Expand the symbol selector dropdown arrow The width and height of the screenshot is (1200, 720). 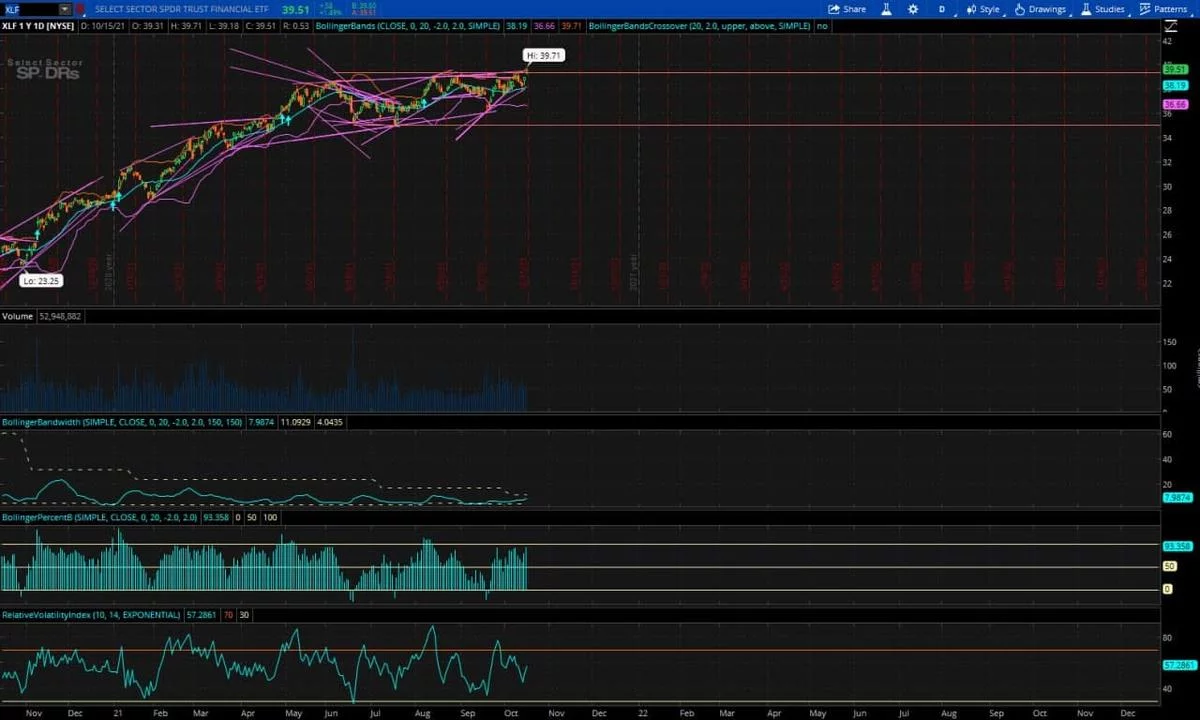tap(65, 9)
